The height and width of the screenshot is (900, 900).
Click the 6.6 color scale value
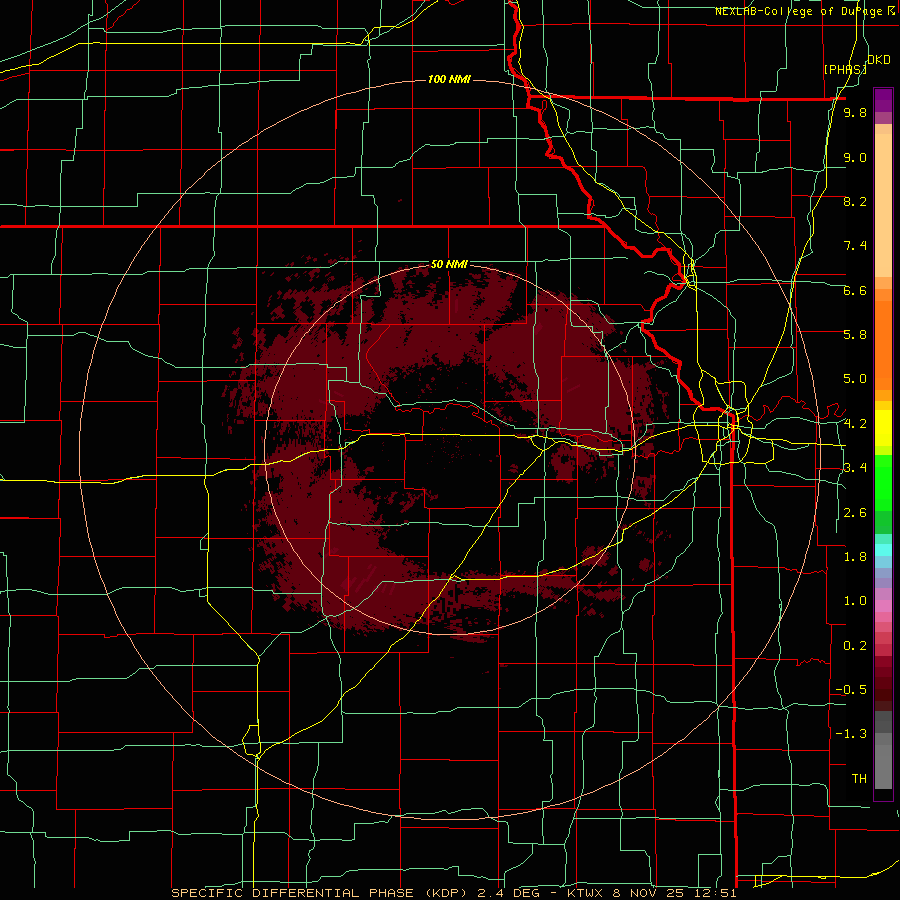click(x=855, y=290)
